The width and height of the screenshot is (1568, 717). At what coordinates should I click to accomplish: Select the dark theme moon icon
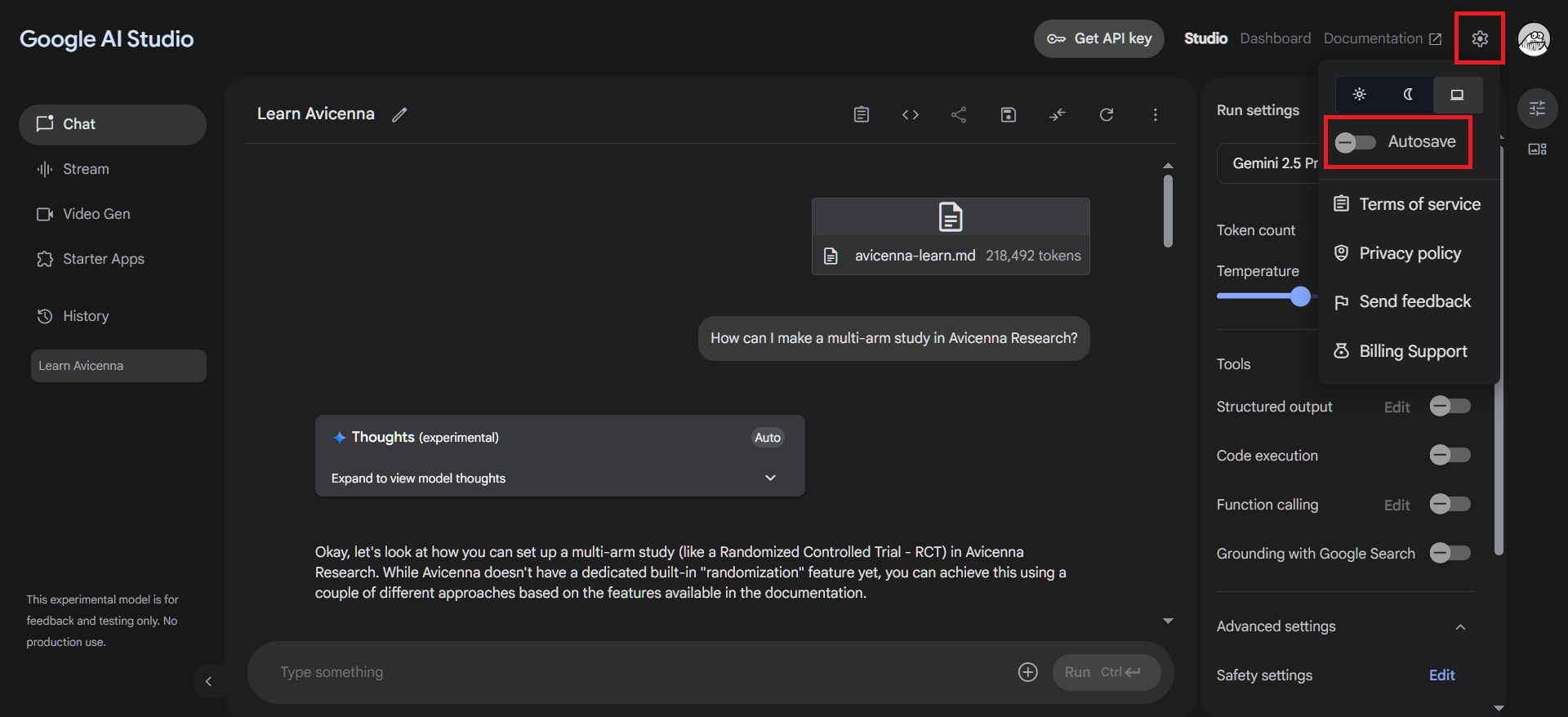[1408, 95]
